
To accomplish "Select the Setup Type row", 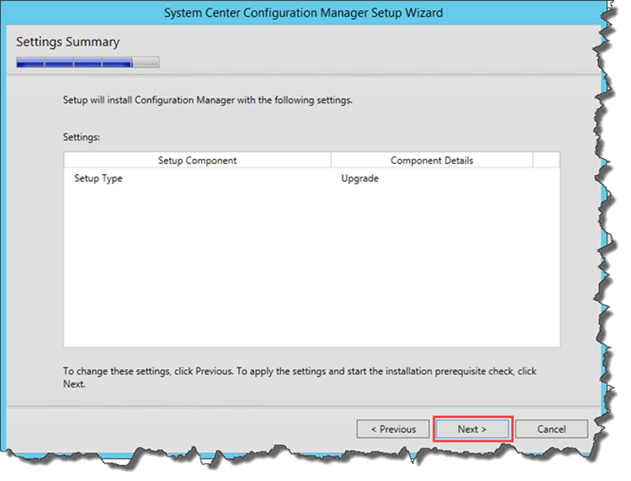I will pyautogui.click(x=311, y=178).
